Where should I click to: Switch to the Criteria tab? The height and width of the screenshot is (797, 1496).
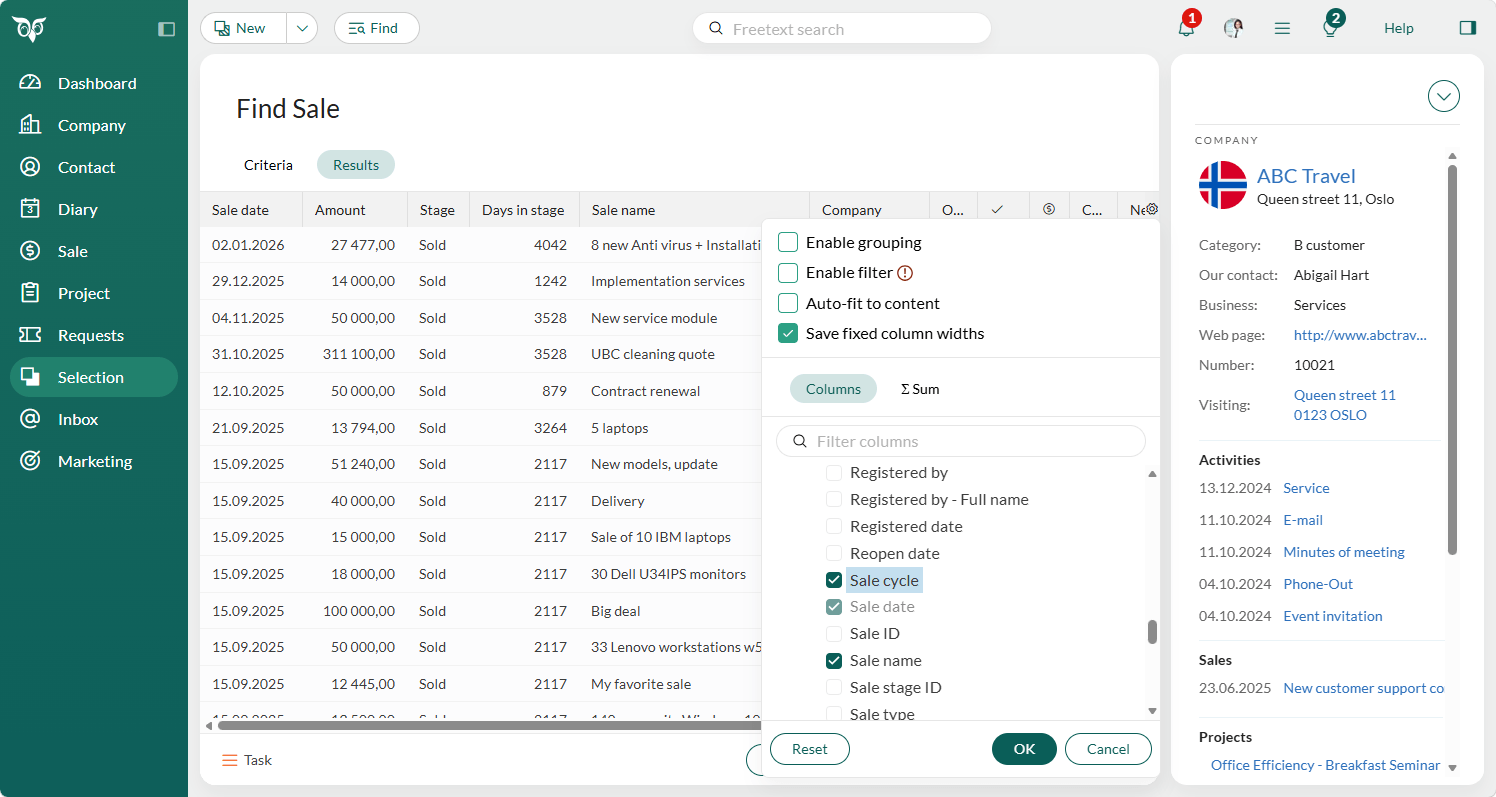click(x=268, y=165)
